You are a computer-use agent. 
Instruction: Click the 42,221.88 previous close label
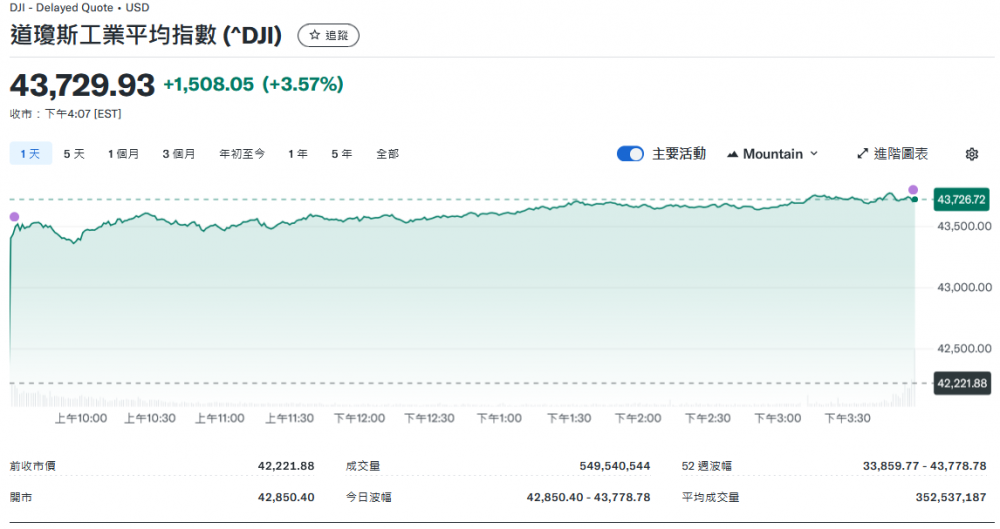coord(961,383)
